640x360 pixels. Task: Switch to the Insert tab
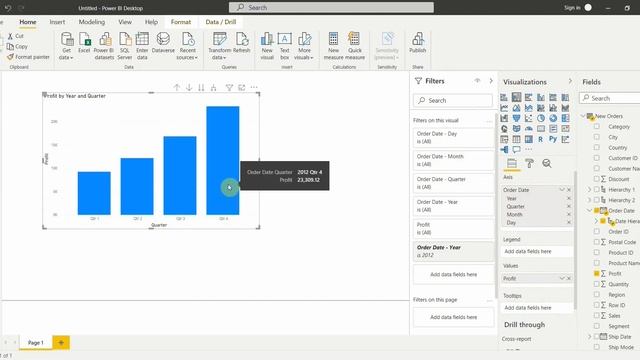coord(57,22)
